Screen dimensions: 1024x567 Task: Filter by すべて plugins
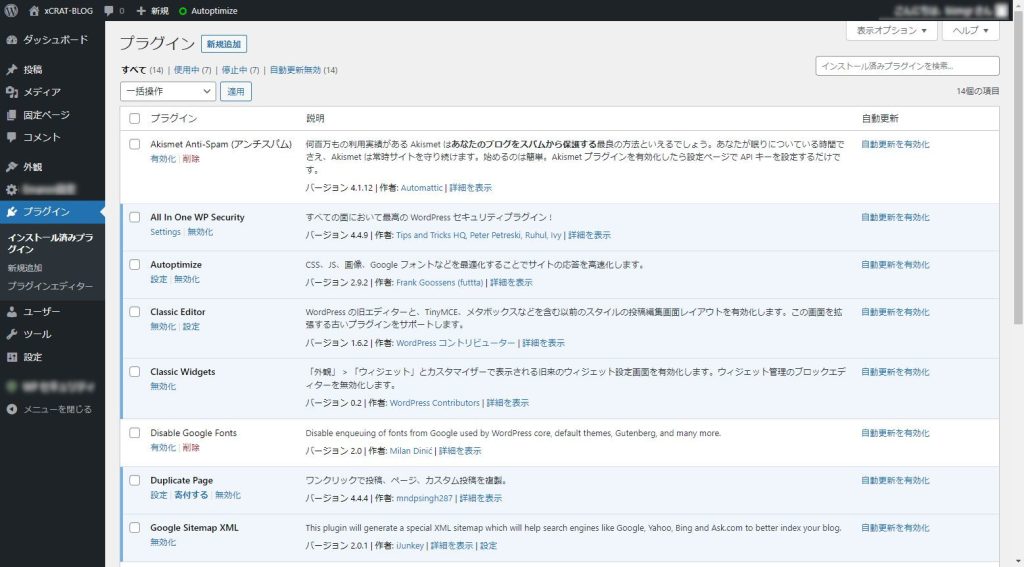point(134,70)
